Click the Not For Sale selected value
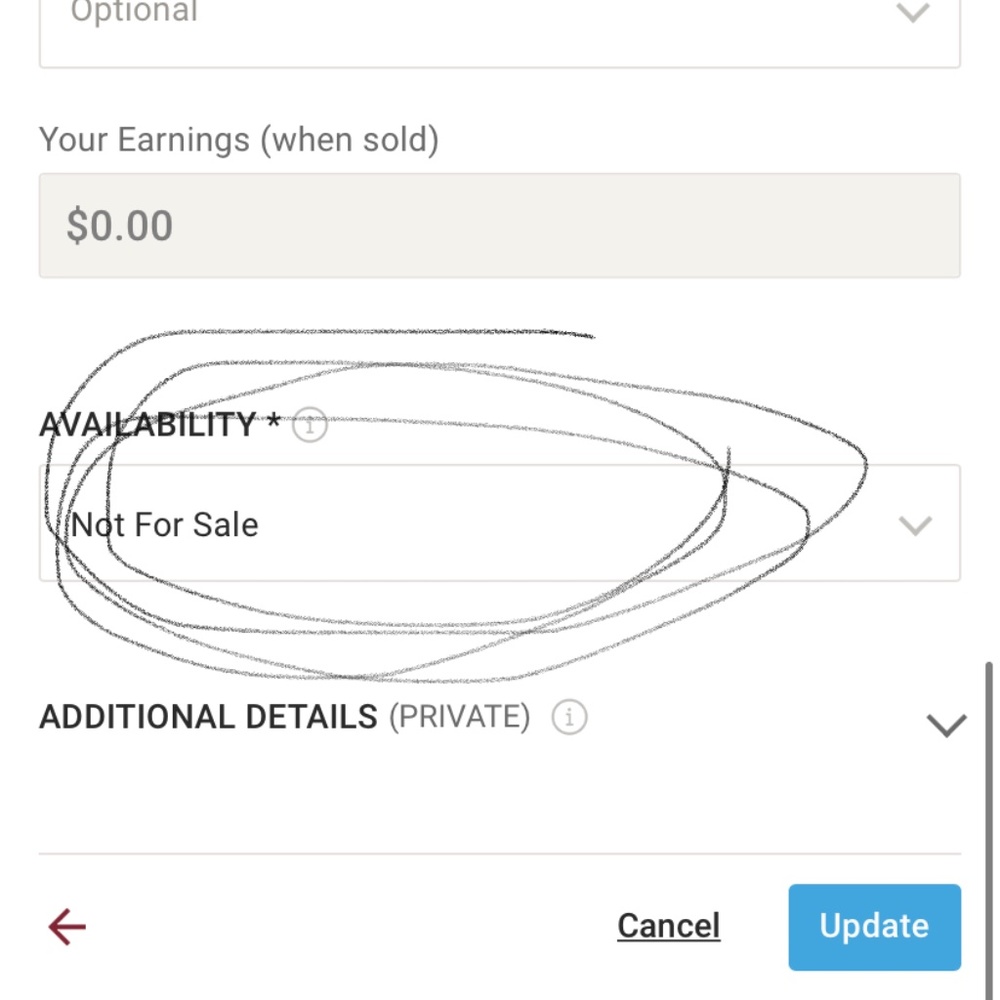Viewport: 1000px width, 1000px height. point(165,525)
